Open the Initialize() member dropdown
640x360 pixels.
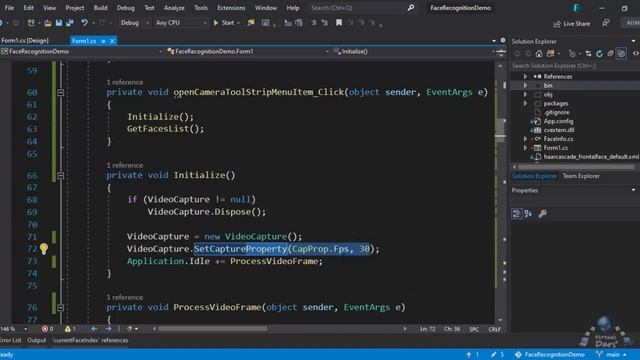(413, 51)
